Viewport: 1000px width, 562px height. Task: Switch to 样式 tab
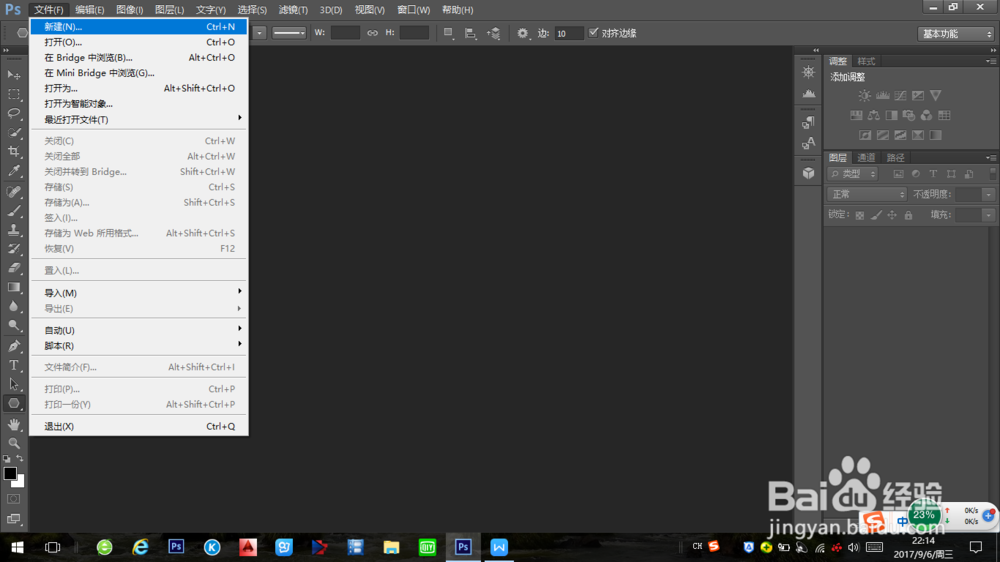tap(866, 61)
